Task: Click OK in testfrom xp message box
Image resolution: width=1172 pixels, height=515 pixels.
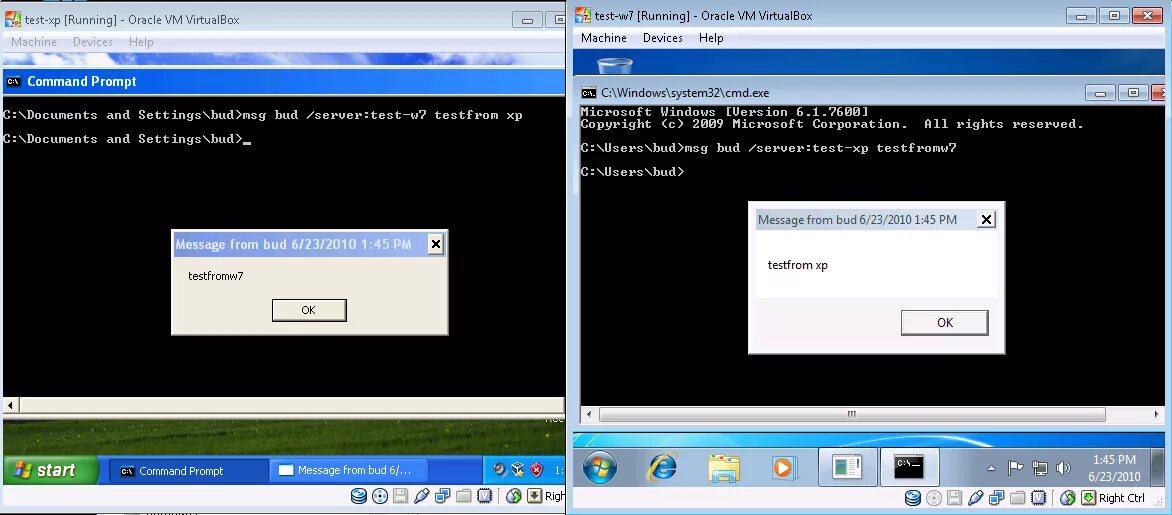Action: click(945, 323)
